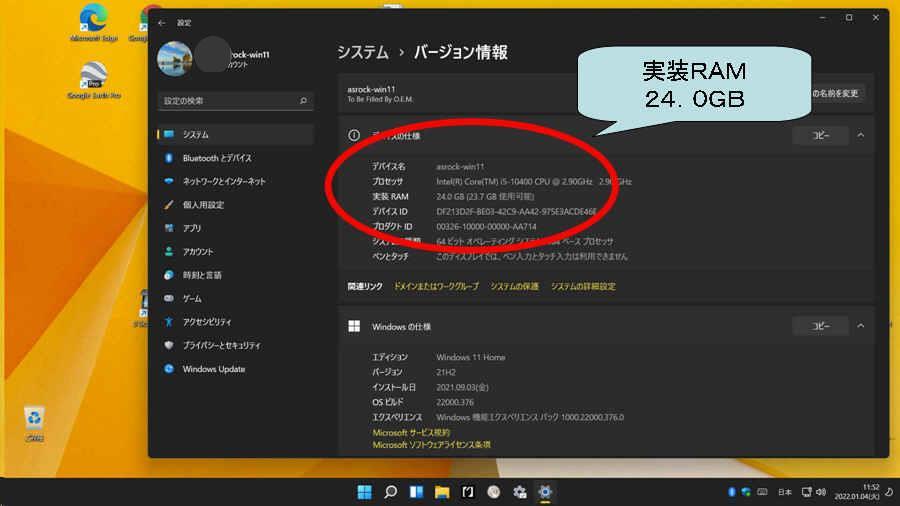Image resolution: width=900 pixels, height=506 pixels.
Task: Click the active Settings gear on taskbar
Action: (x=545, y=492)
